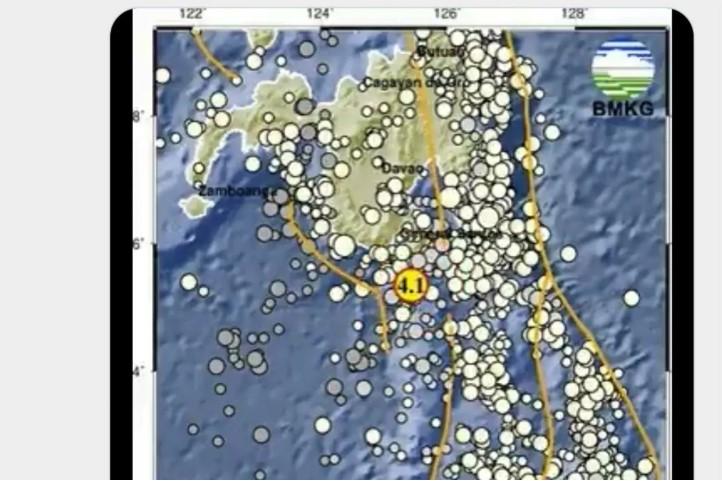Viewport: 722px width, 481px height.
Task: Click the 6° latitude label
Action: point(138,244)
